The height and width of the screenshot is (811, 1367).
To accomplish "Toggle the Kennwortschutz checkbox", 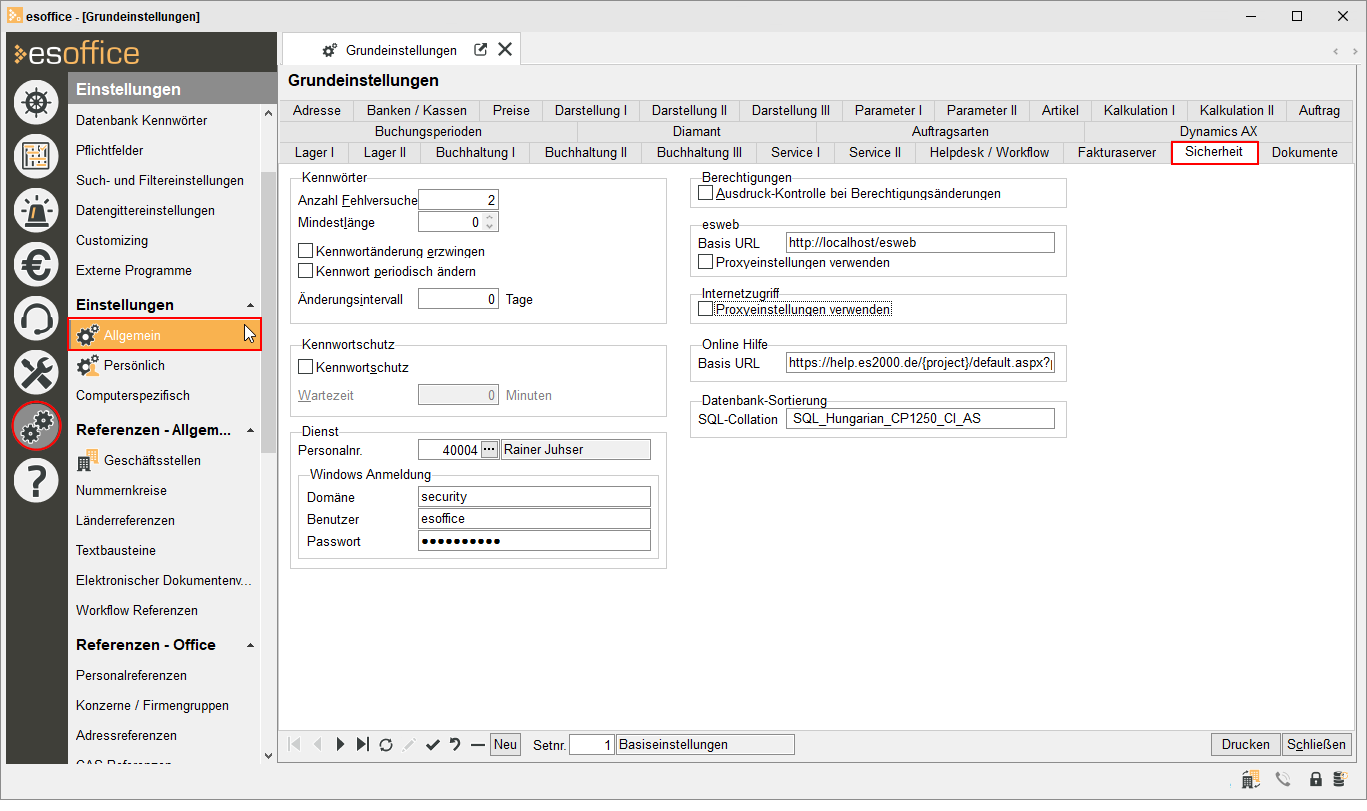I will pos(306,367).
